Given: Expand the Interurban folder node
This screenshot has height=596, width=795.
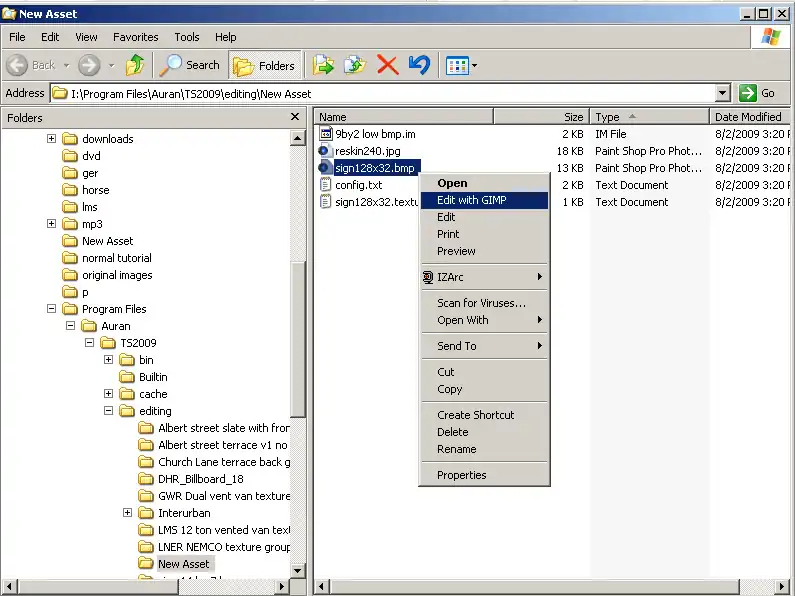Looking at the screenshot, I should pos(127,513).
